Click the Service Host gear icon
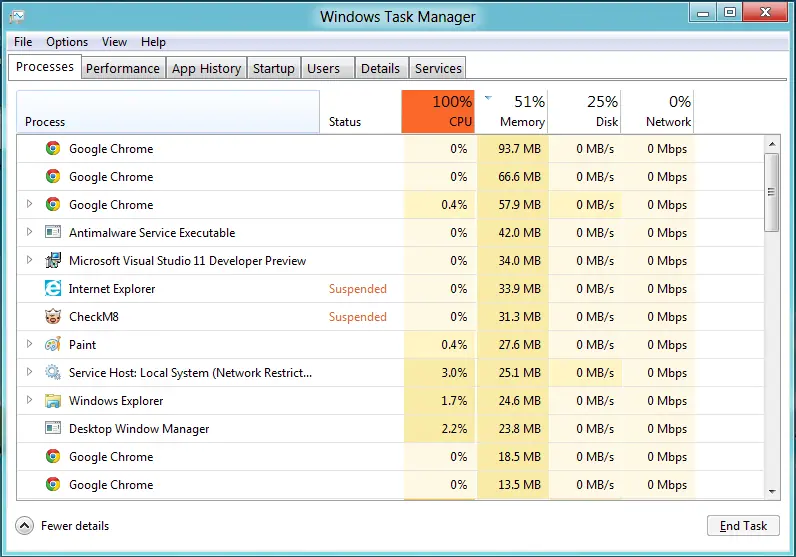 tap(53, 373)
